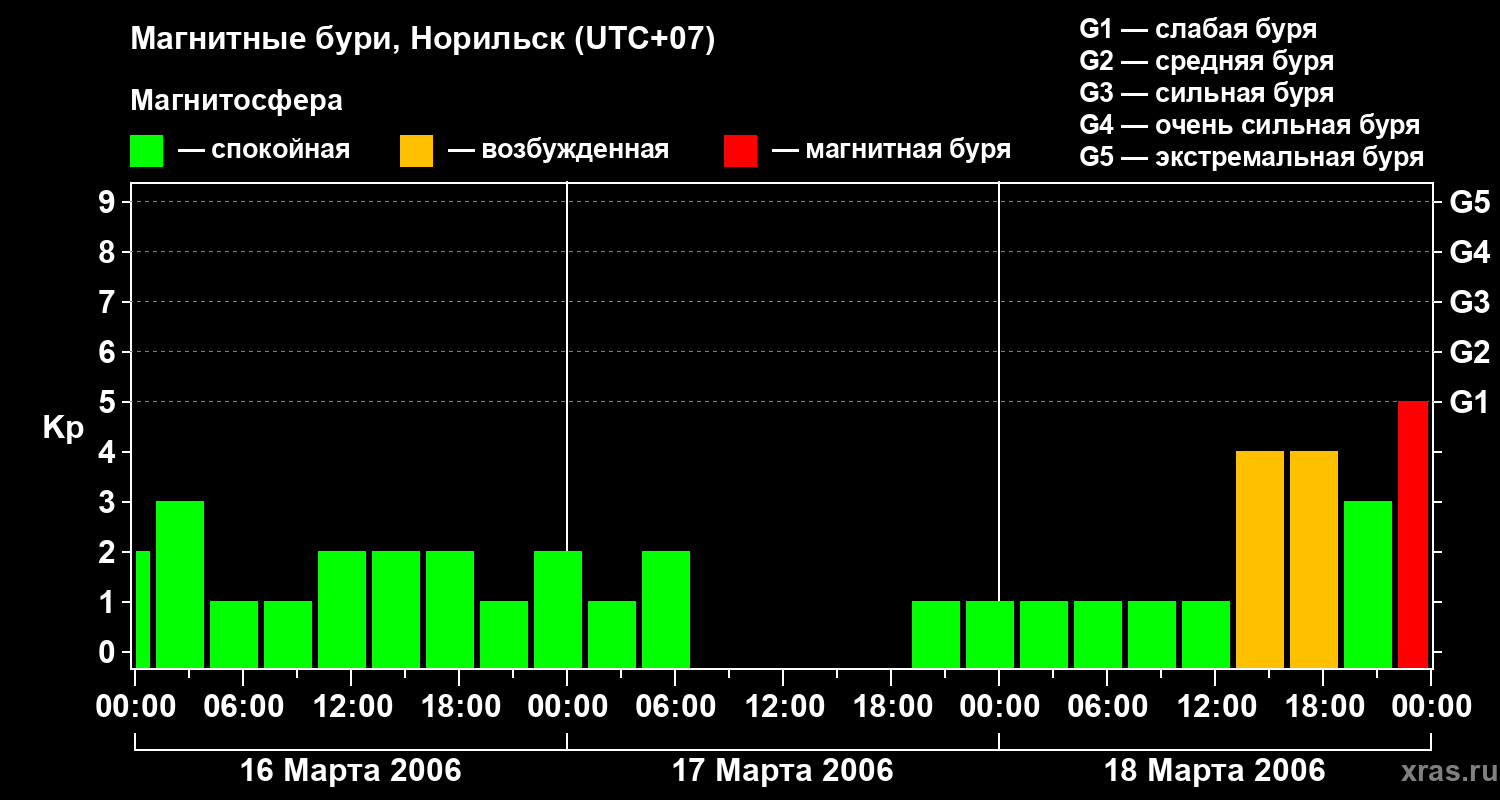The image size is (1500, 800).
Task: Click the Kp axis value '0'
Action: pos(109,652)
